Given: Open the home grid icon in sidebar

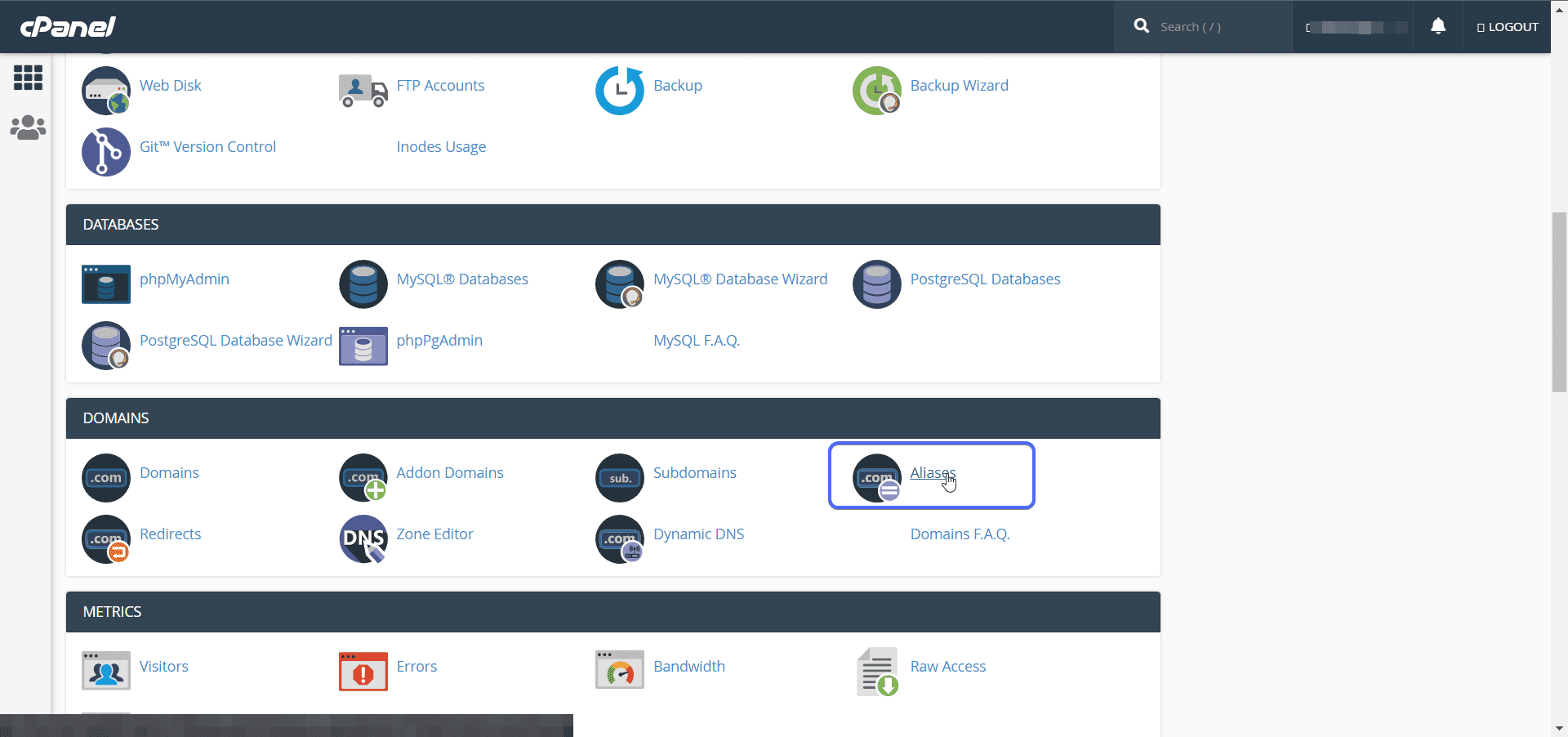Looking at the screenshot, I should pyautogui.click(x=28, y=78).
